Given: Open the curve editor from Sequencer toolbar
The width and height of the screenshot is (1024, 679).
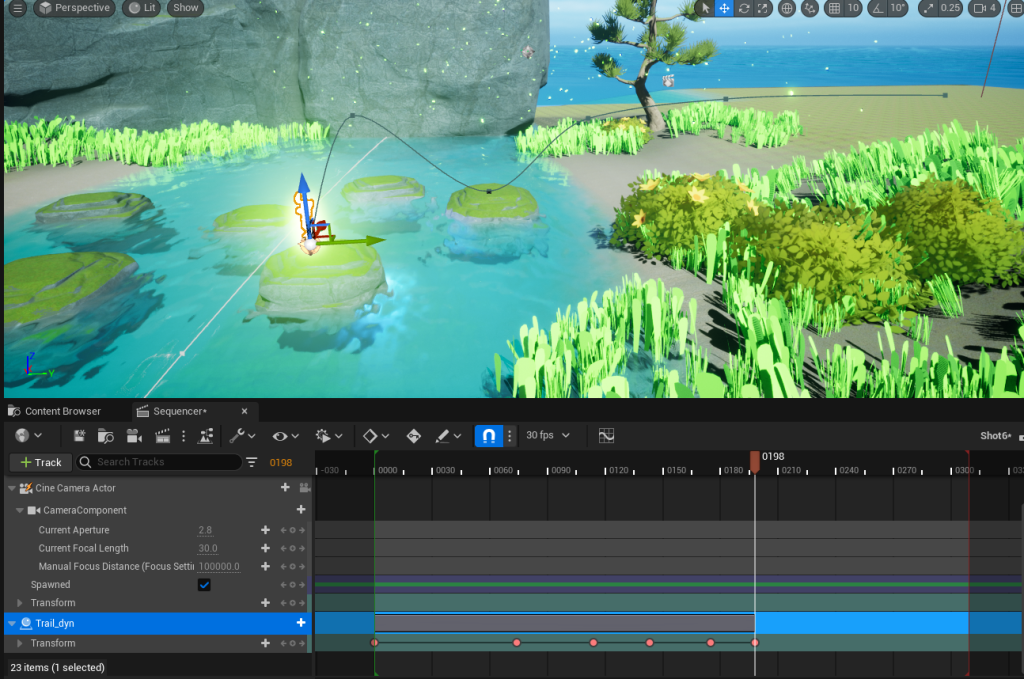Looking at the screenshot, I should [606, 436].
